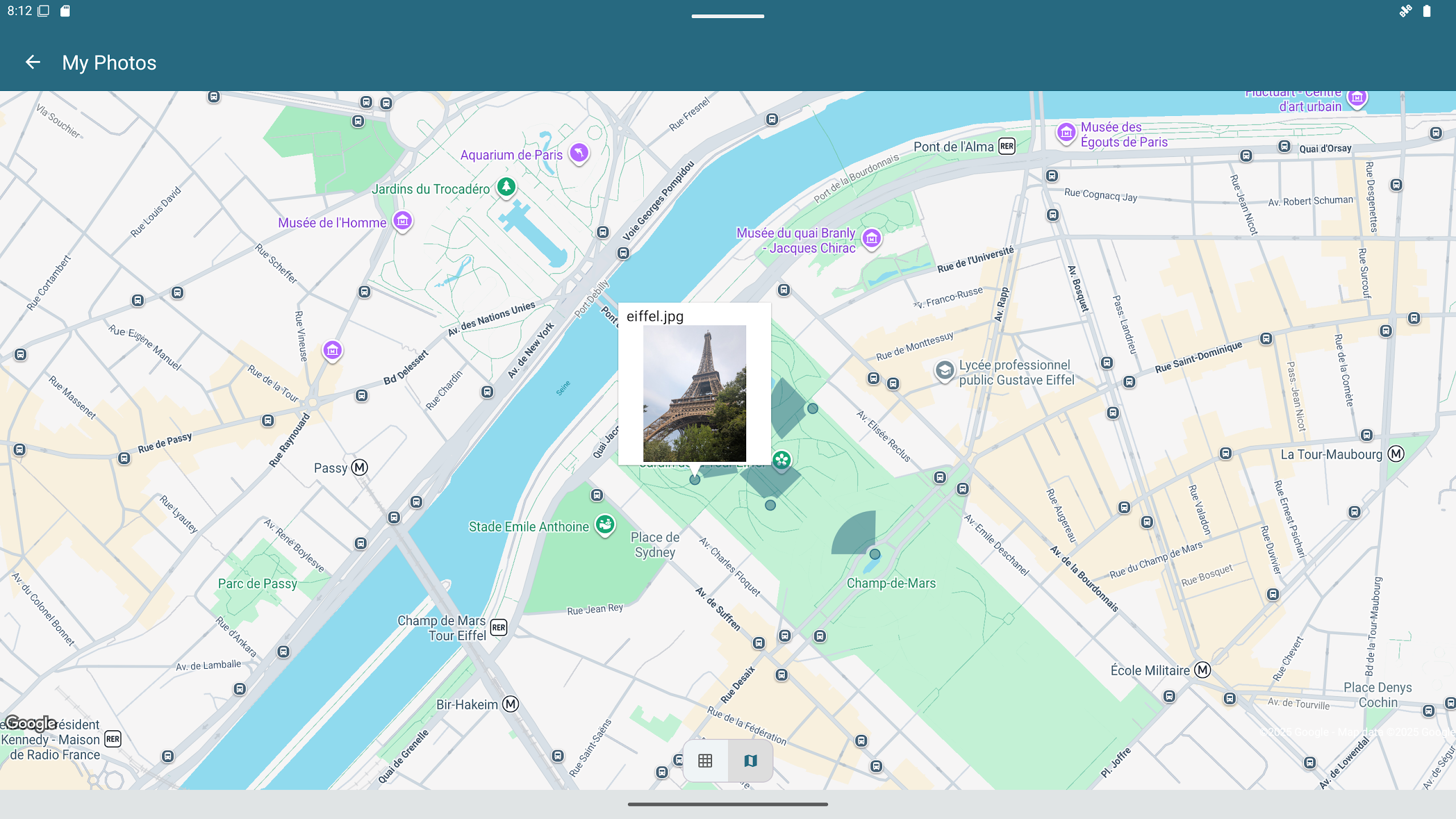Viewport: 1456px width, 819px height.
Task: Click the Pont de l'Alma RER icon
Action: [x=1007, y=146]
